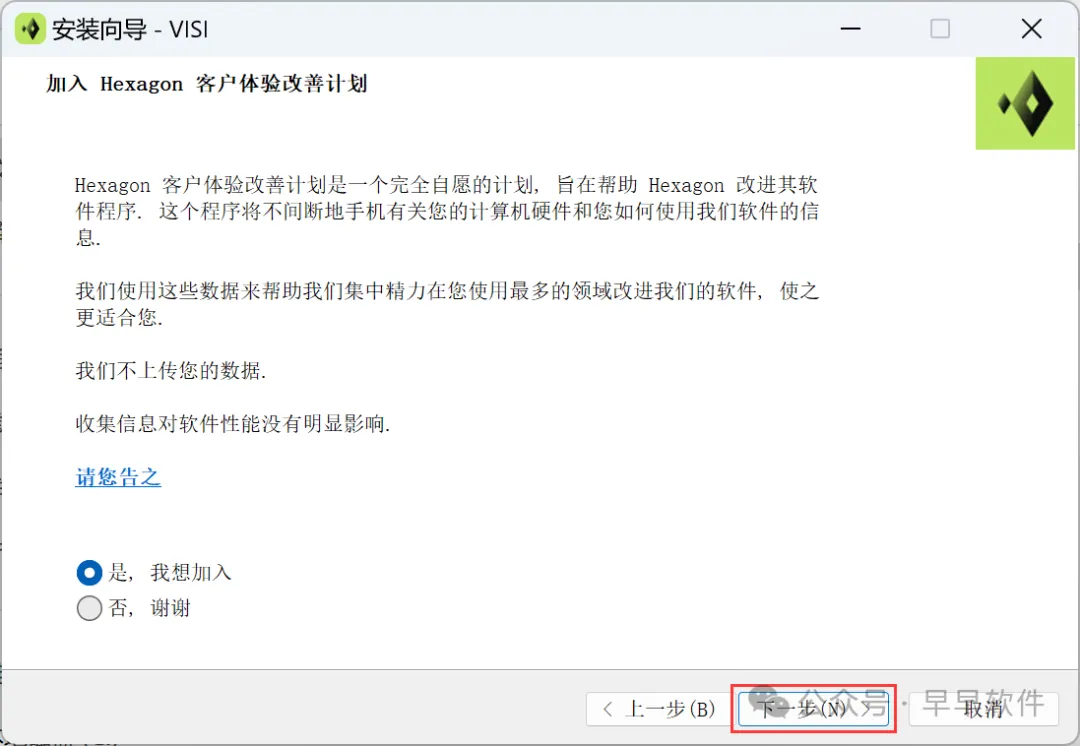Viewport: 1080px width, 746px height.
Task: Click the 谢谢 label beside second radio
Action: click(170, 608)
